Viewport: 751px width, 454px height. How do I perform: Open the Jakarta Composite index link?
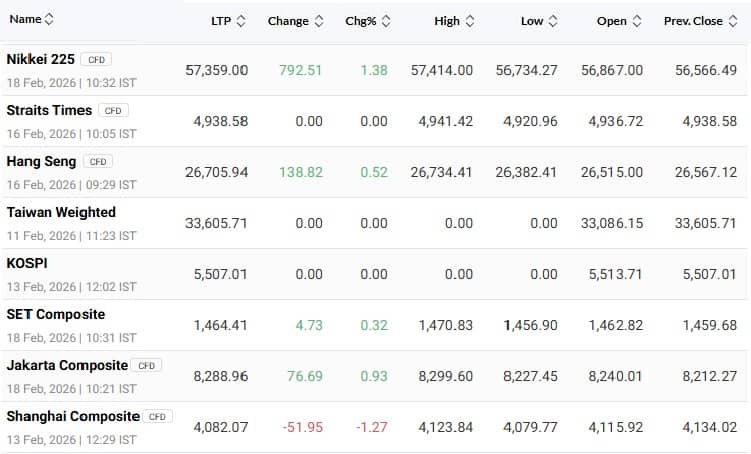click(67, 365)
